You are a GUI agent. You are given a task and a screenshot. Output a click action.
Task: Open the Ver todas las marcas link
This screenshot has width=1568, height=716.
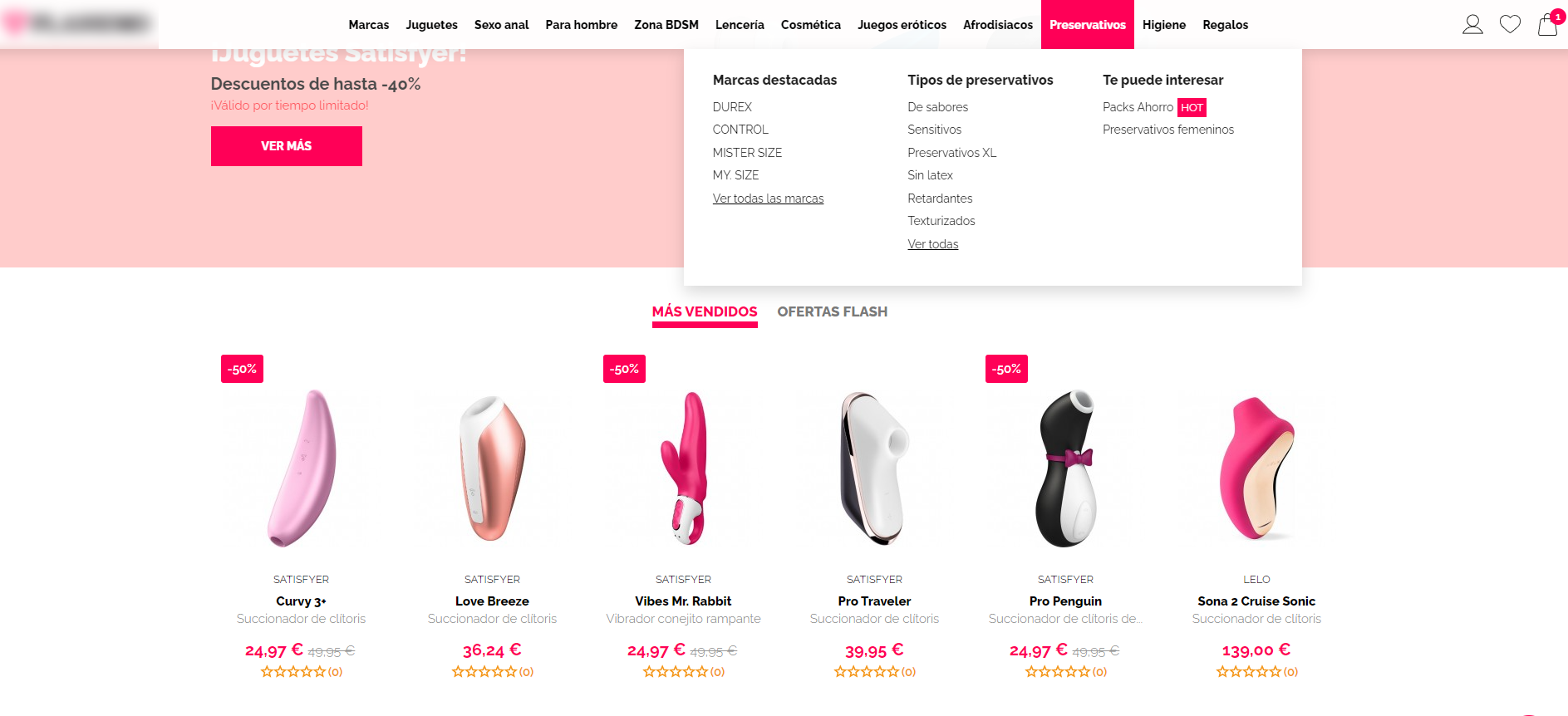[x=768, y=199]
